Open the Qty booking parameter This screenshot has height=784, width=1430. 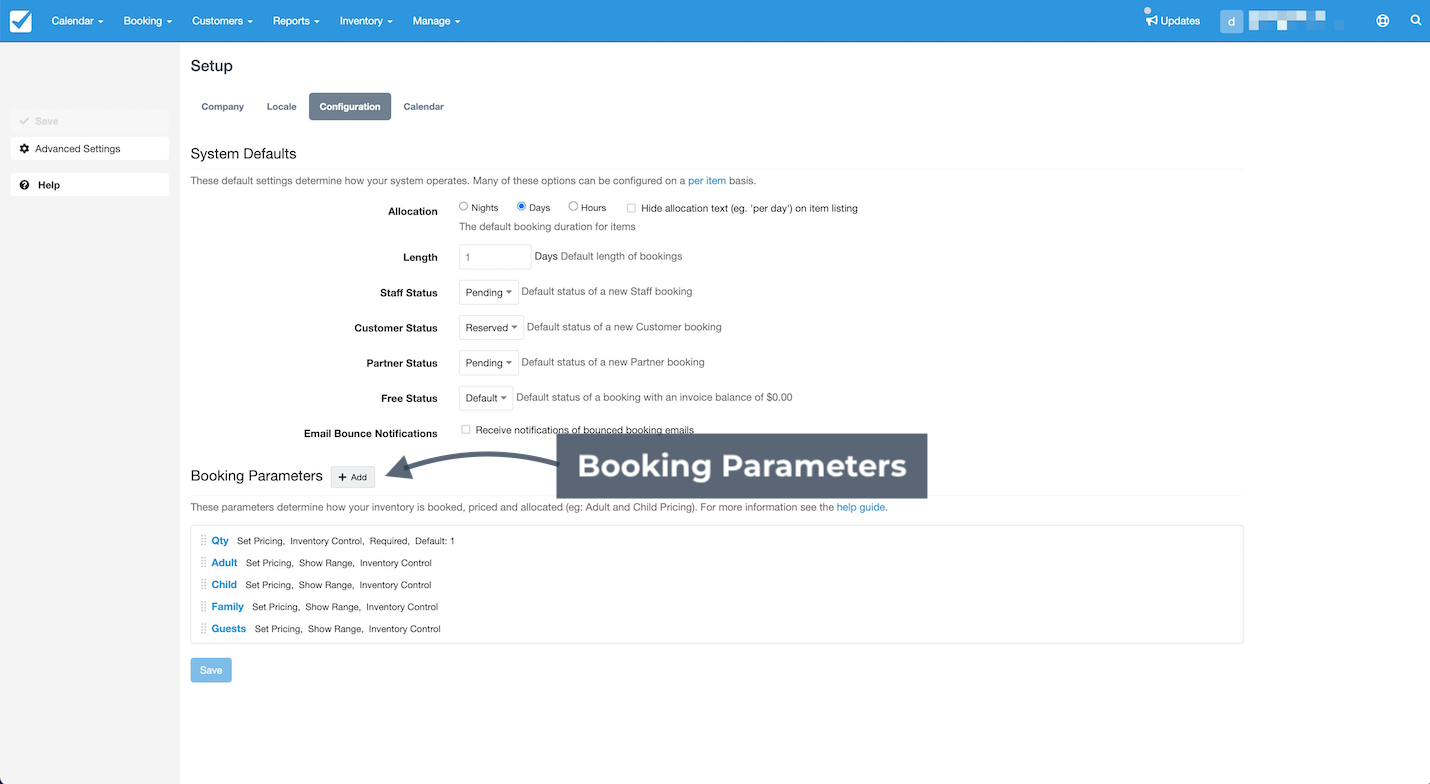coord(220,541)
